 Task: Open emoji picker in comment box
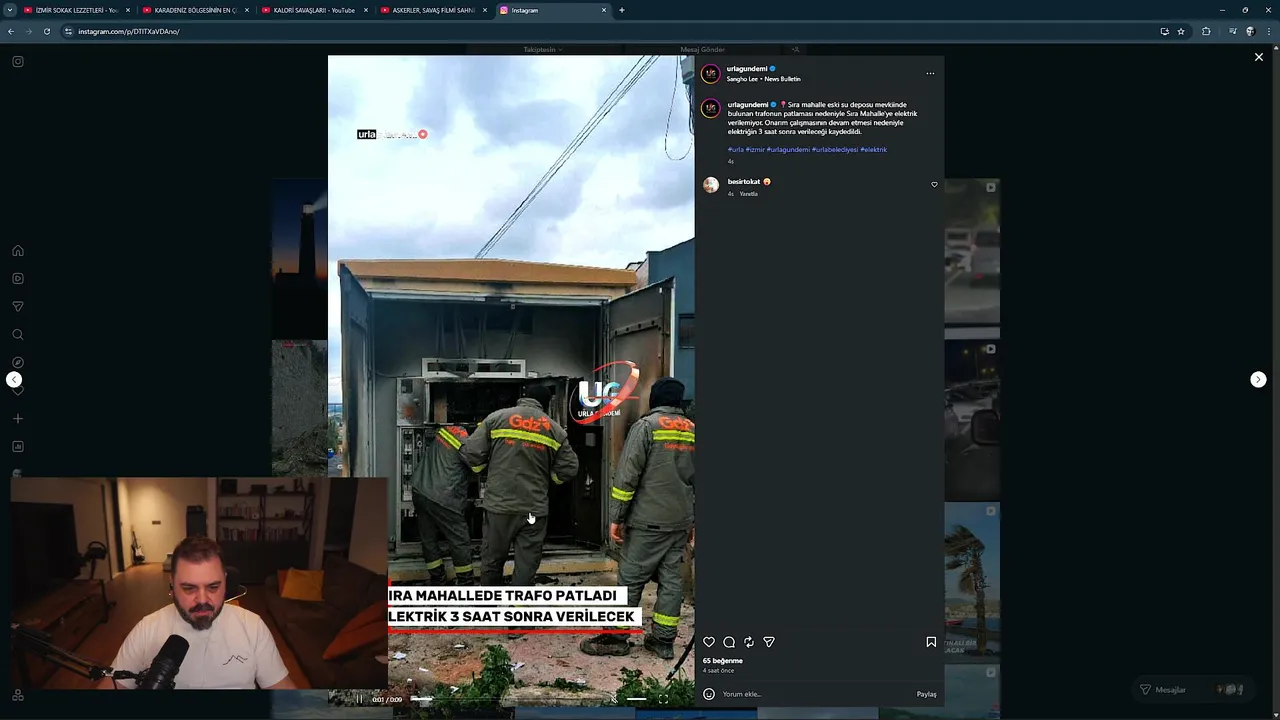(x=709, y=694)
